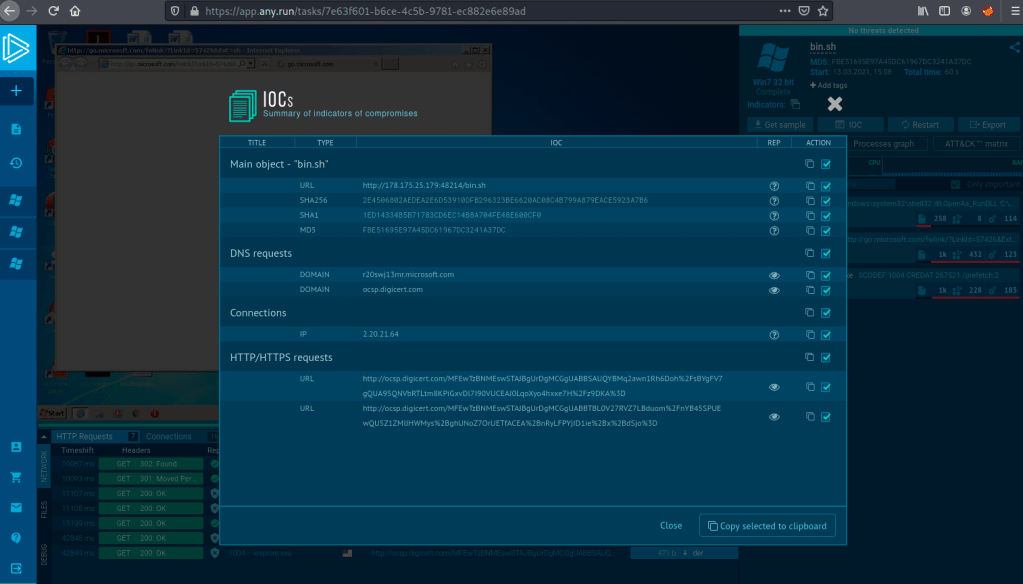View reputation of r20swj13mr.microsoft.com via eye icon
Image resolution: width=1023 pixels, height=584 pixels.
coord(773,274)
